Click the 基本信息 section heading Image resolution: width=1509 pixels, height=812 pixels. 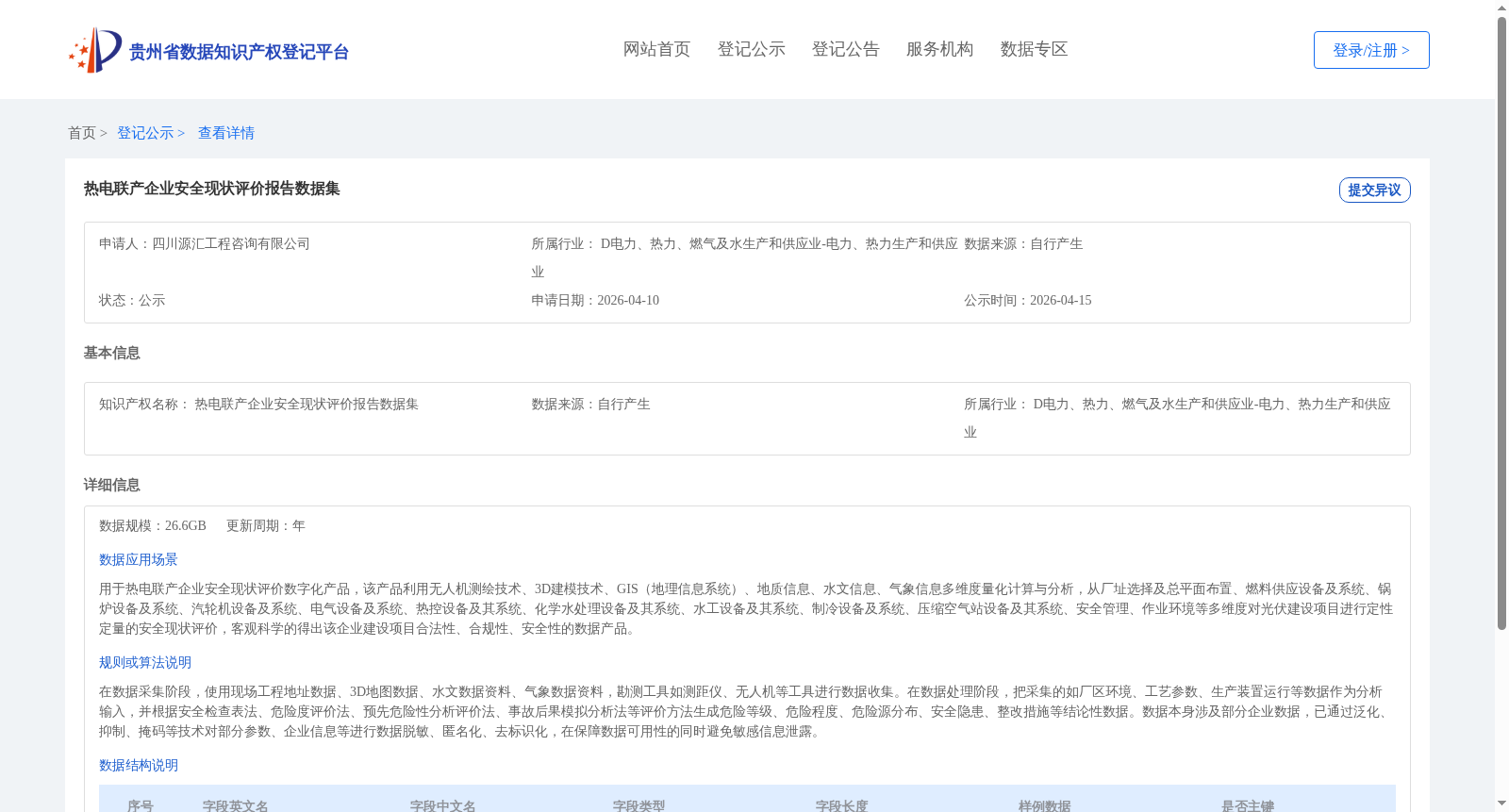pyautogui.click(x=111, y=353)
